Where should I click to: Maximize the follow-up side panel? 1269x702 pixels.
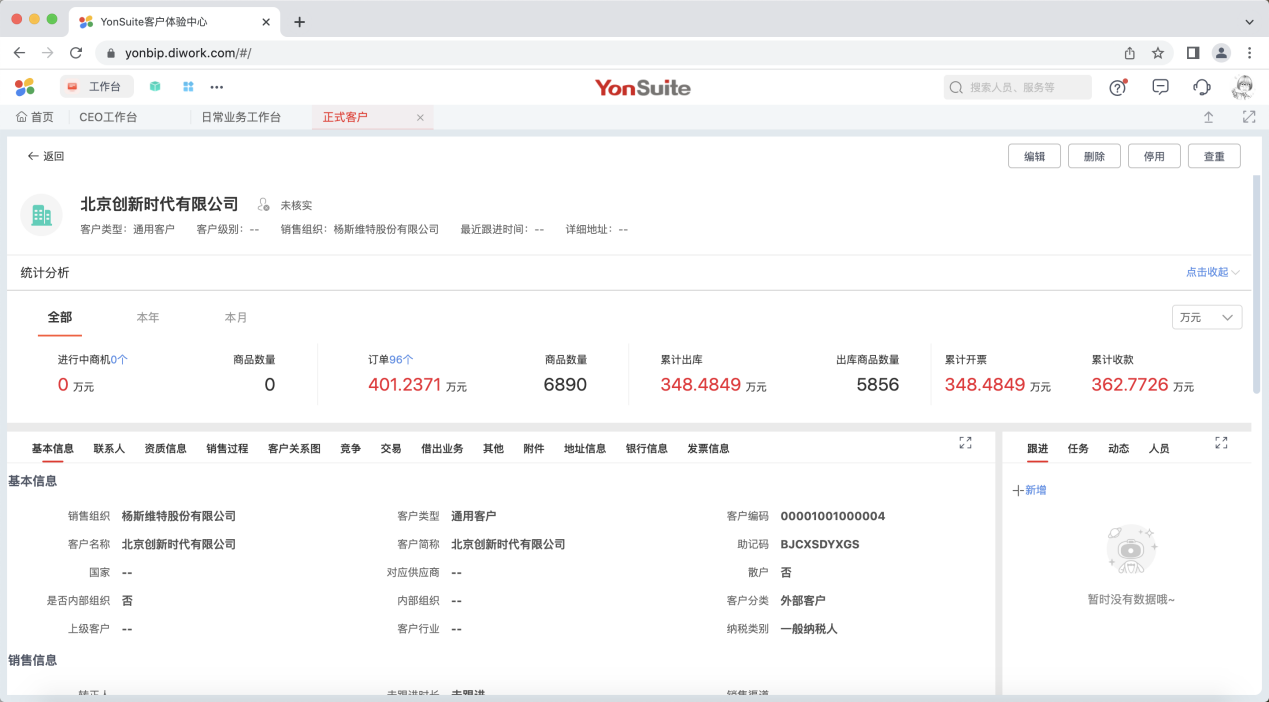point(1221,442)
